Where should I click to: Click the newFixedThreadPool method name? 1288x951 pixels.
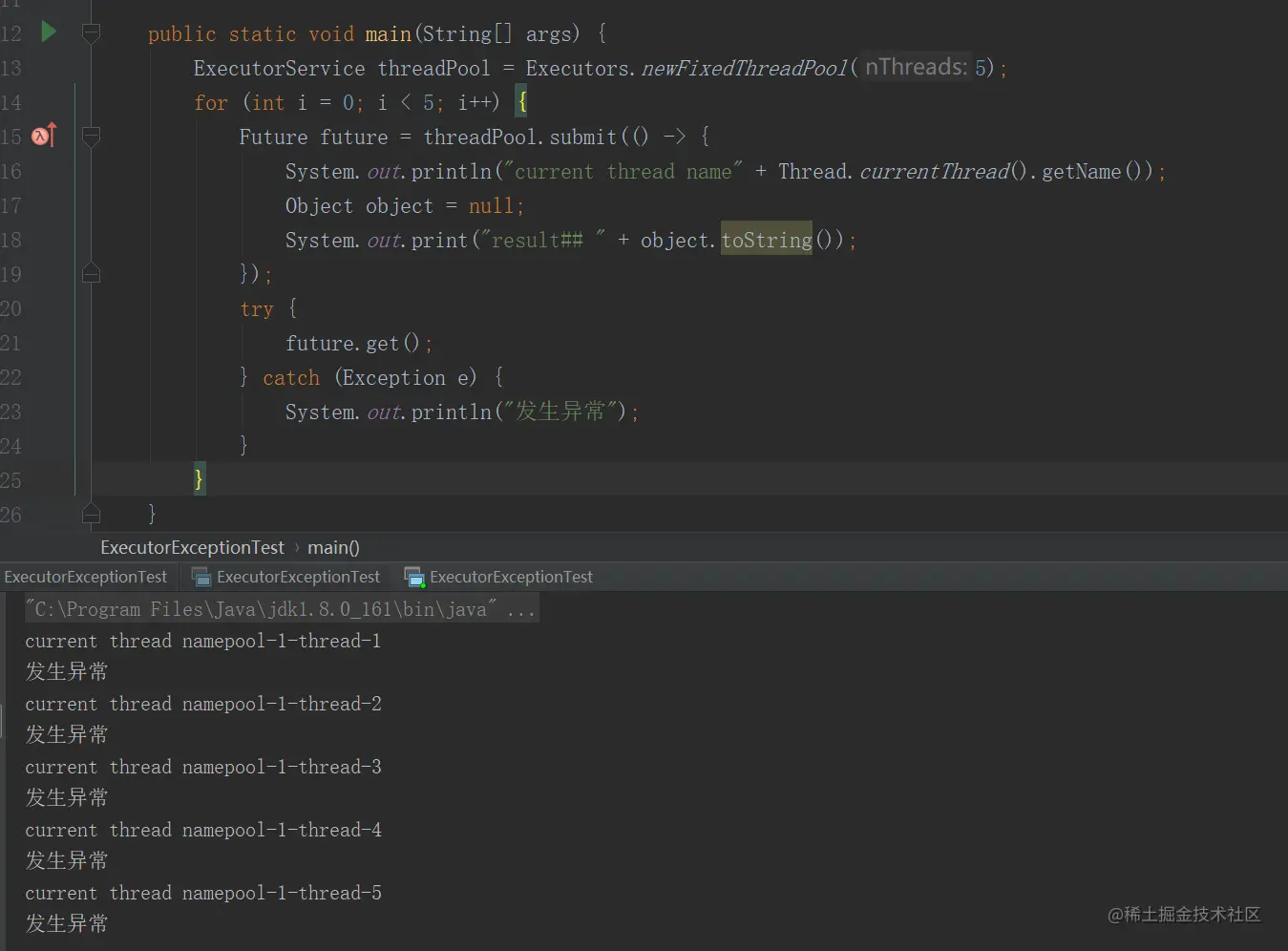(745, 68)
